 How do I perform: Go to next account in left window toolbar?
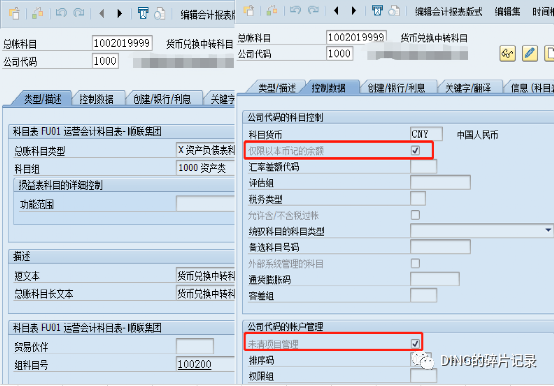click(119, 14)
